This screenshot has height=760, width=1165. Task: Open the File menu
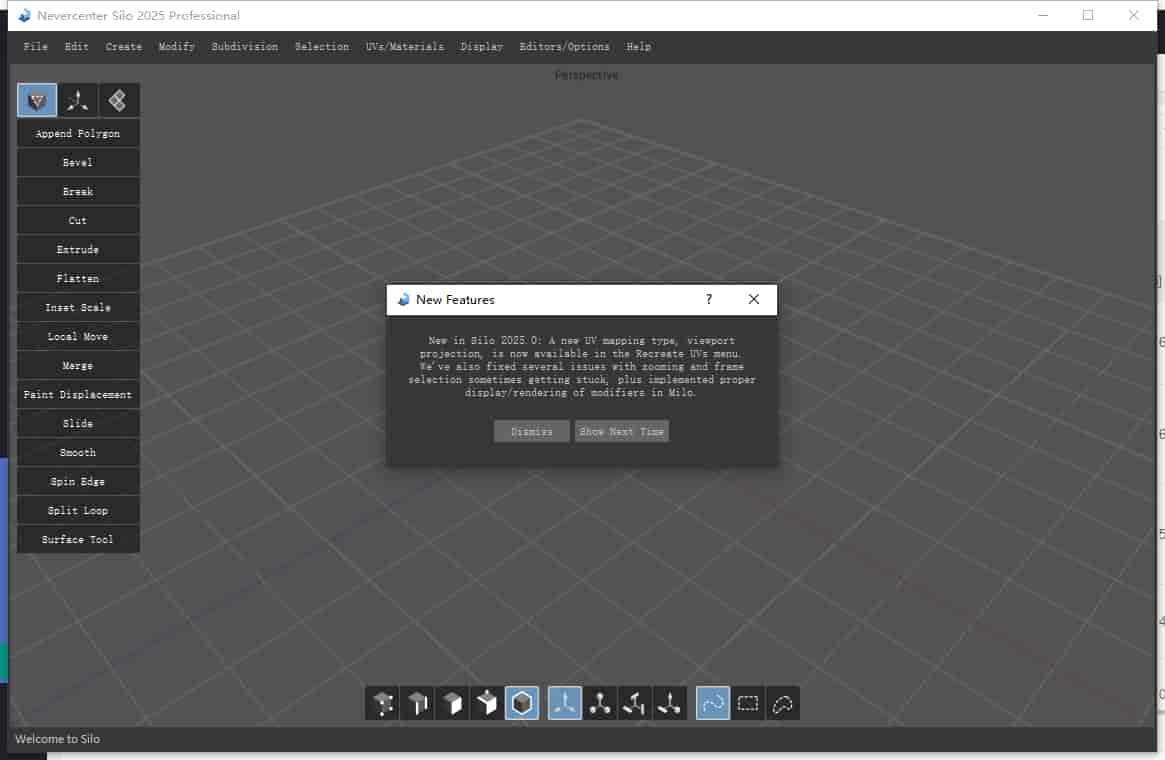click(35, 47)
